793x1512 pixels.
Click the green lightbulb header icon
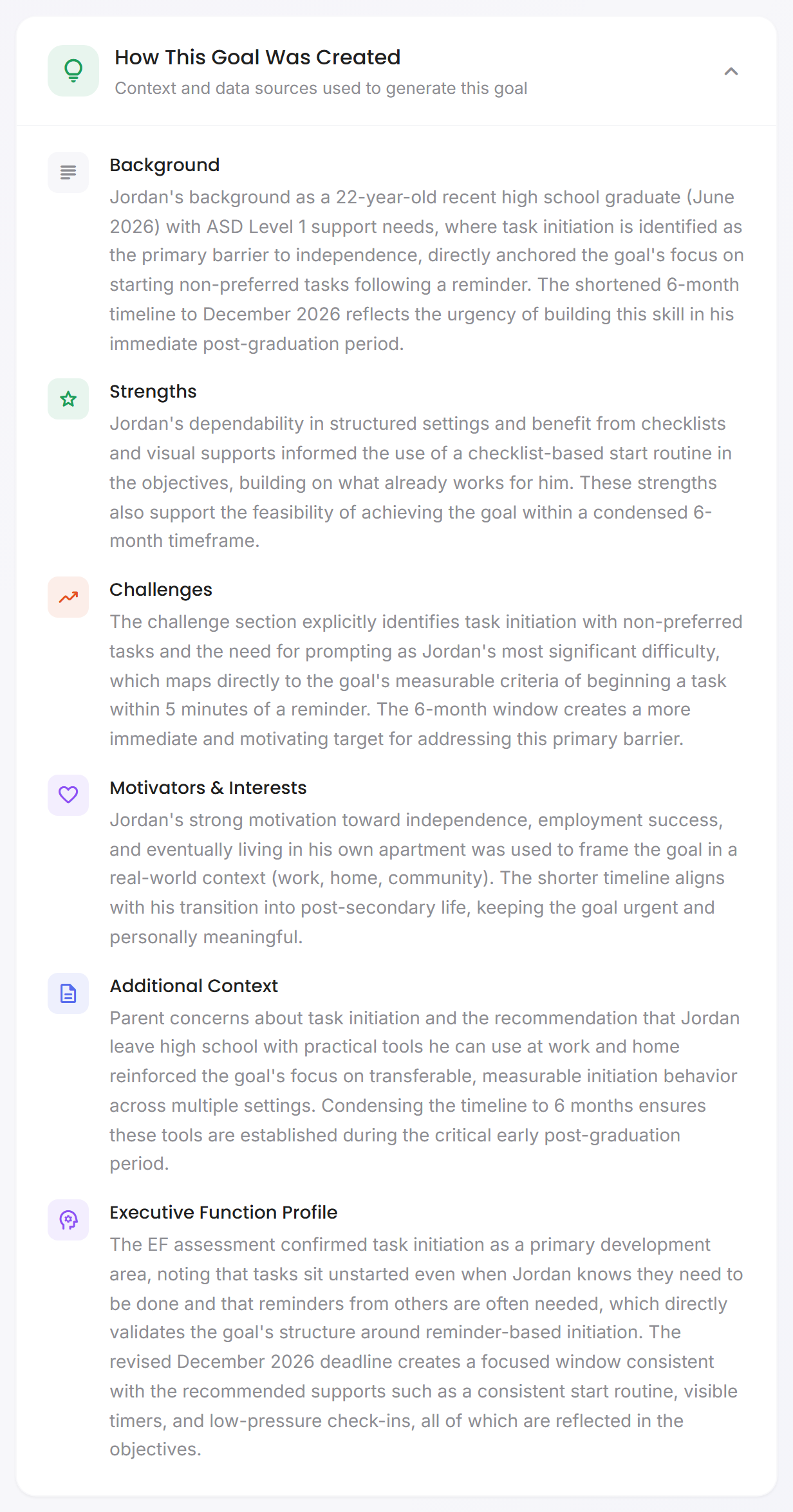coord(73,71)
